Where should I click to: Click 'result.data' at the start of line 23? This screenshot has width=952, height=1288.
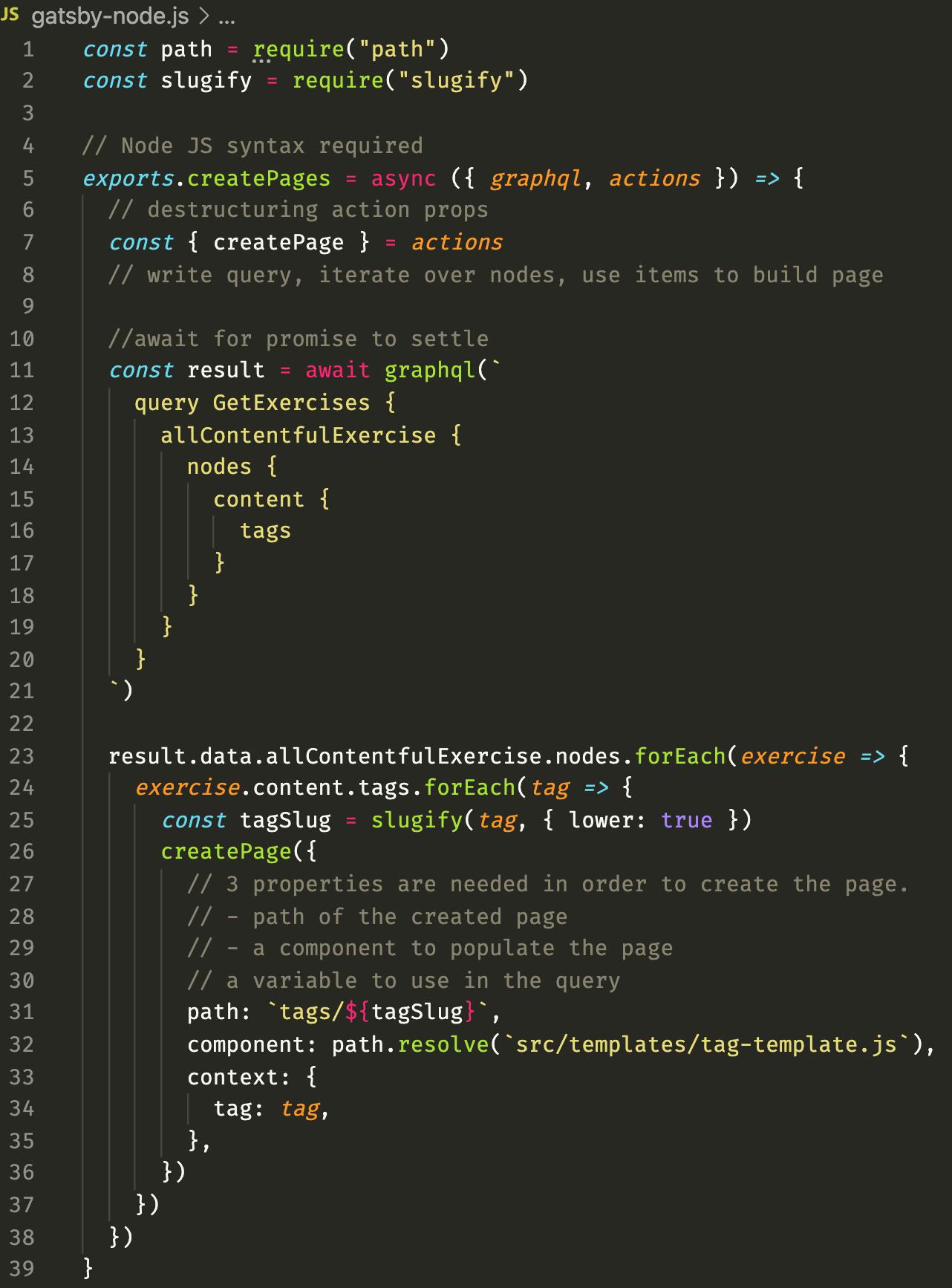pyautogui.click(x=180, y=756)
